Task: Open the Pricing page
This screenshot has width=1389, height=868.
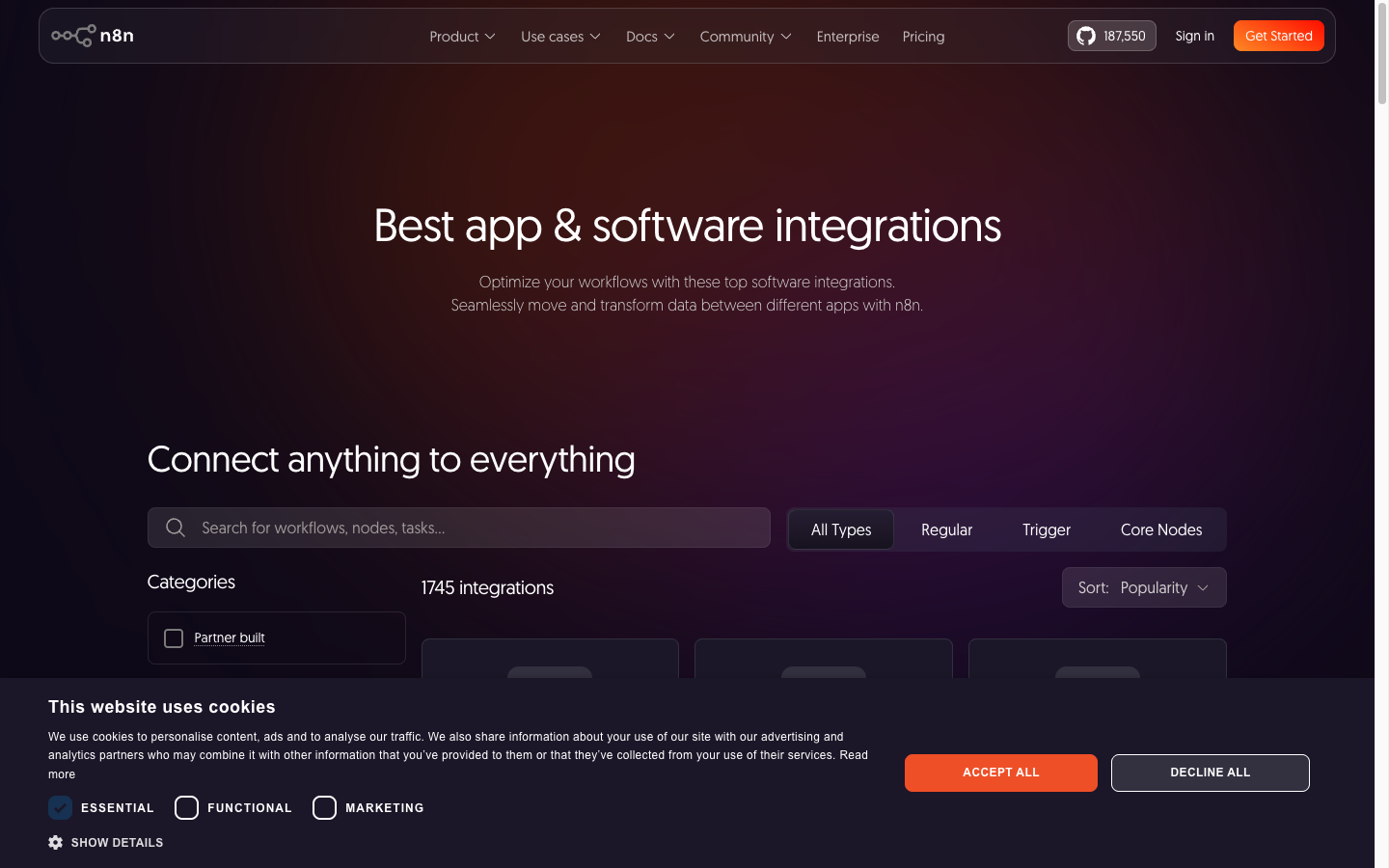Action: pos(923,37)
